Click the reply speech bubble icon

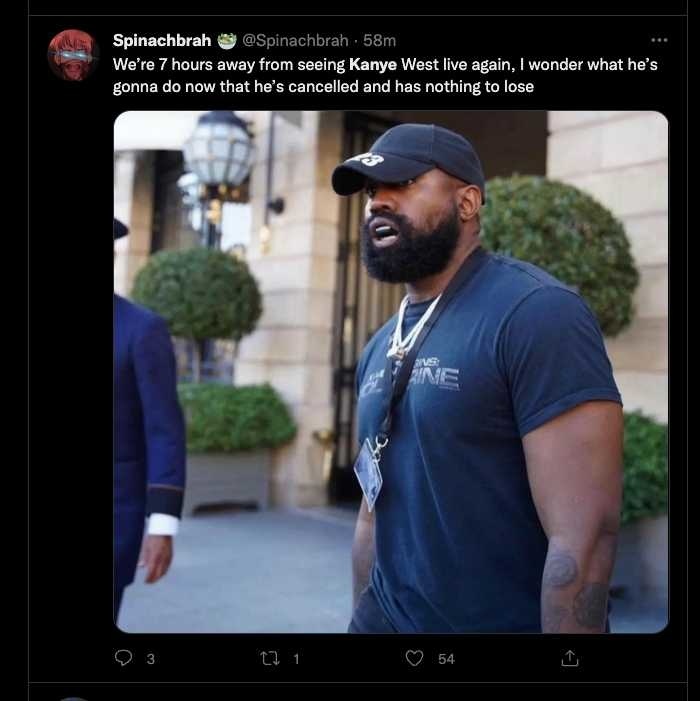point(123,658)
